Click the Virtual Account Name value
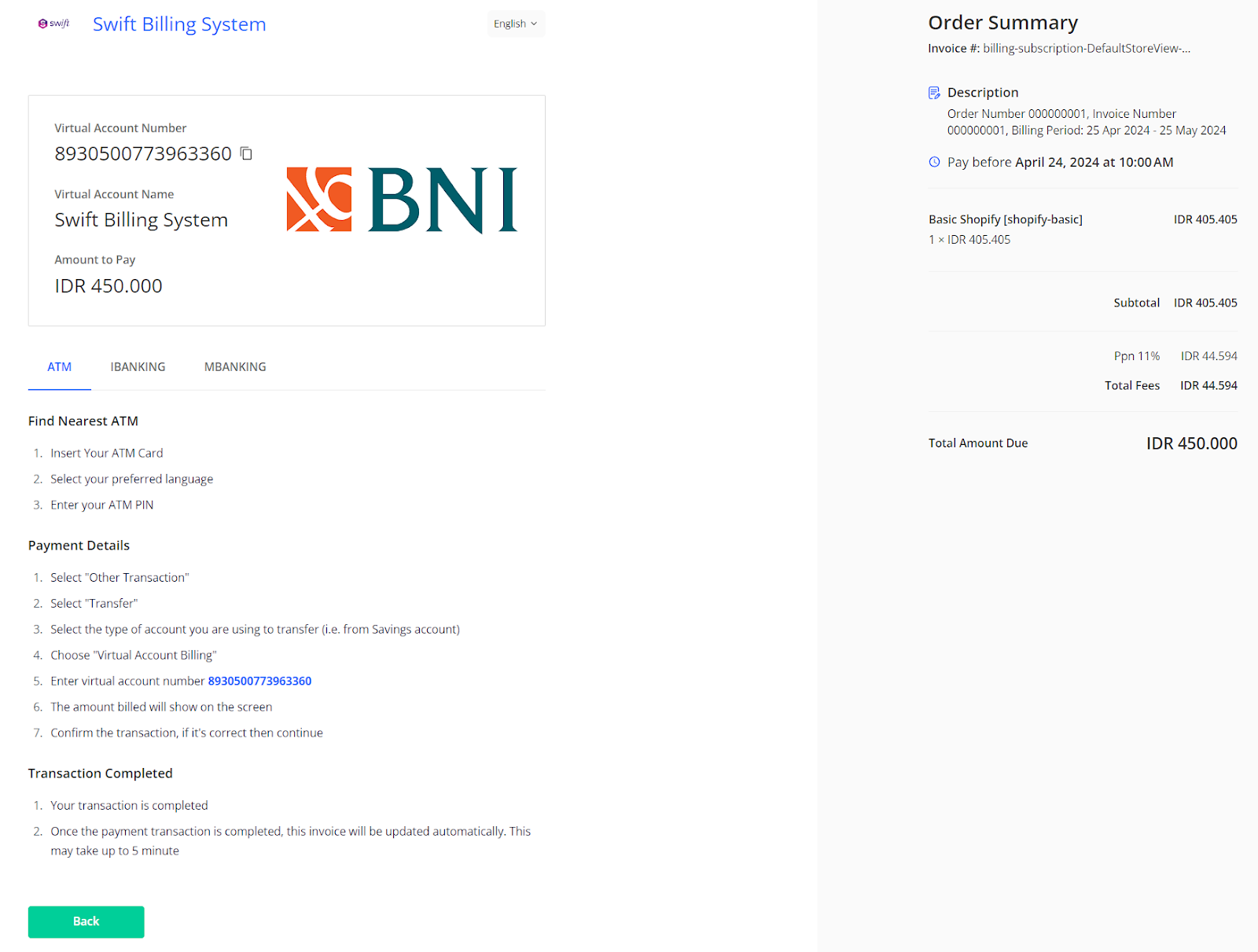The height and width of the screenshot is (952, 1258). coord(142,219)
